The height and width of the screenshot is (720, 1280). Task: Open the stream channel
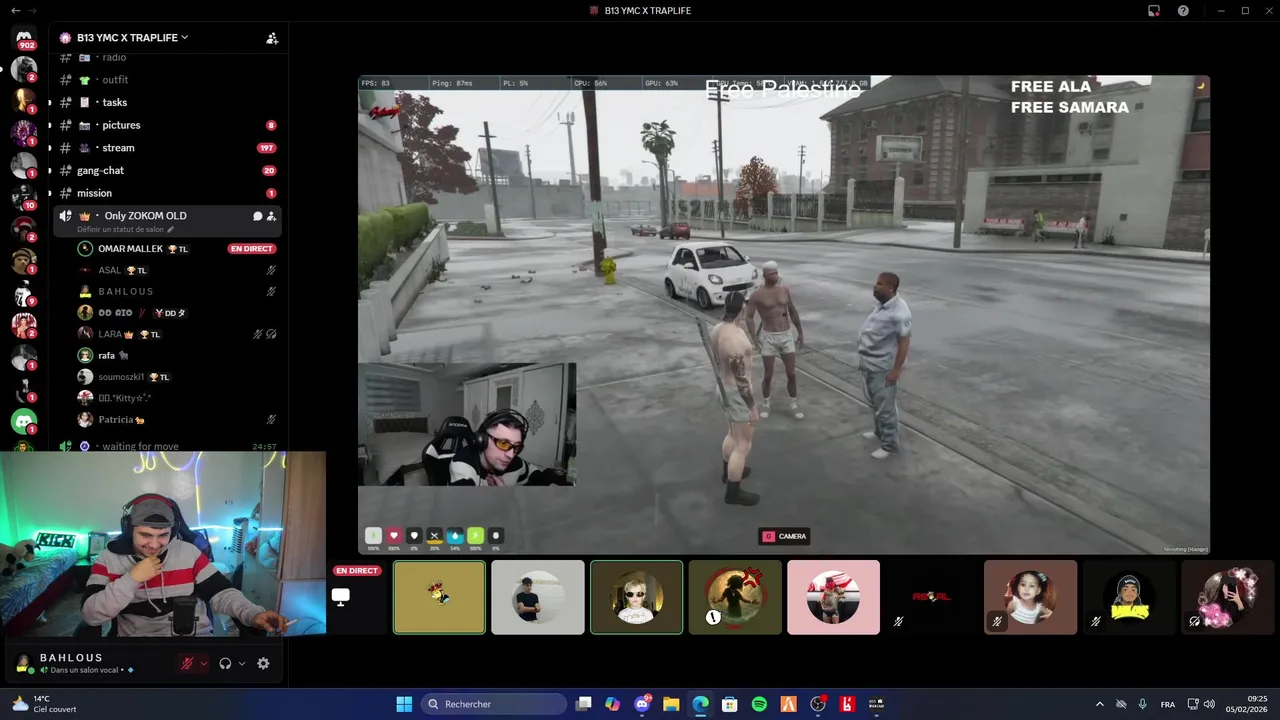[x=166, y=148]
